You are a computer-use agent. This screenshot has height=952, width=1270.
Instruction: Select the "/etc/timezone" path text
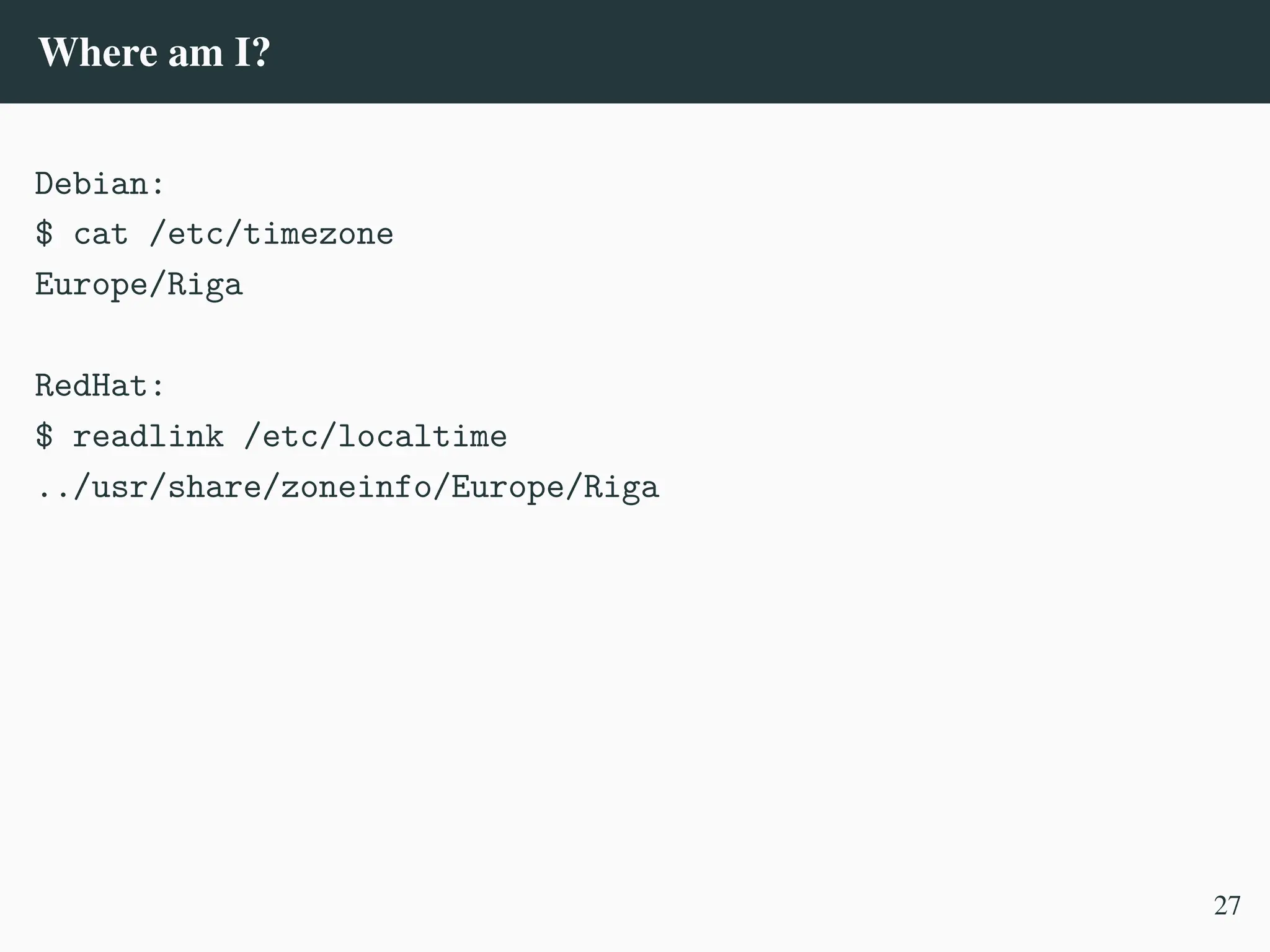(x=272, y=234)
